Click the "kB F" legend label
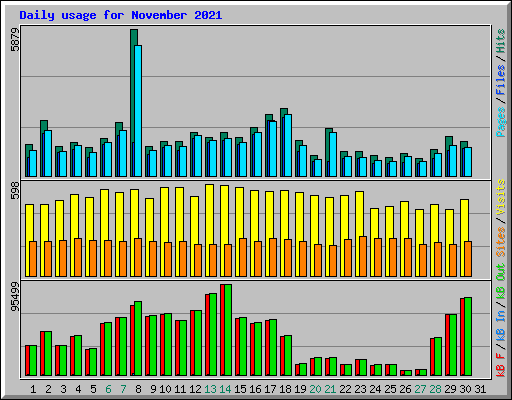512x400 pixels. coord(500,364)
